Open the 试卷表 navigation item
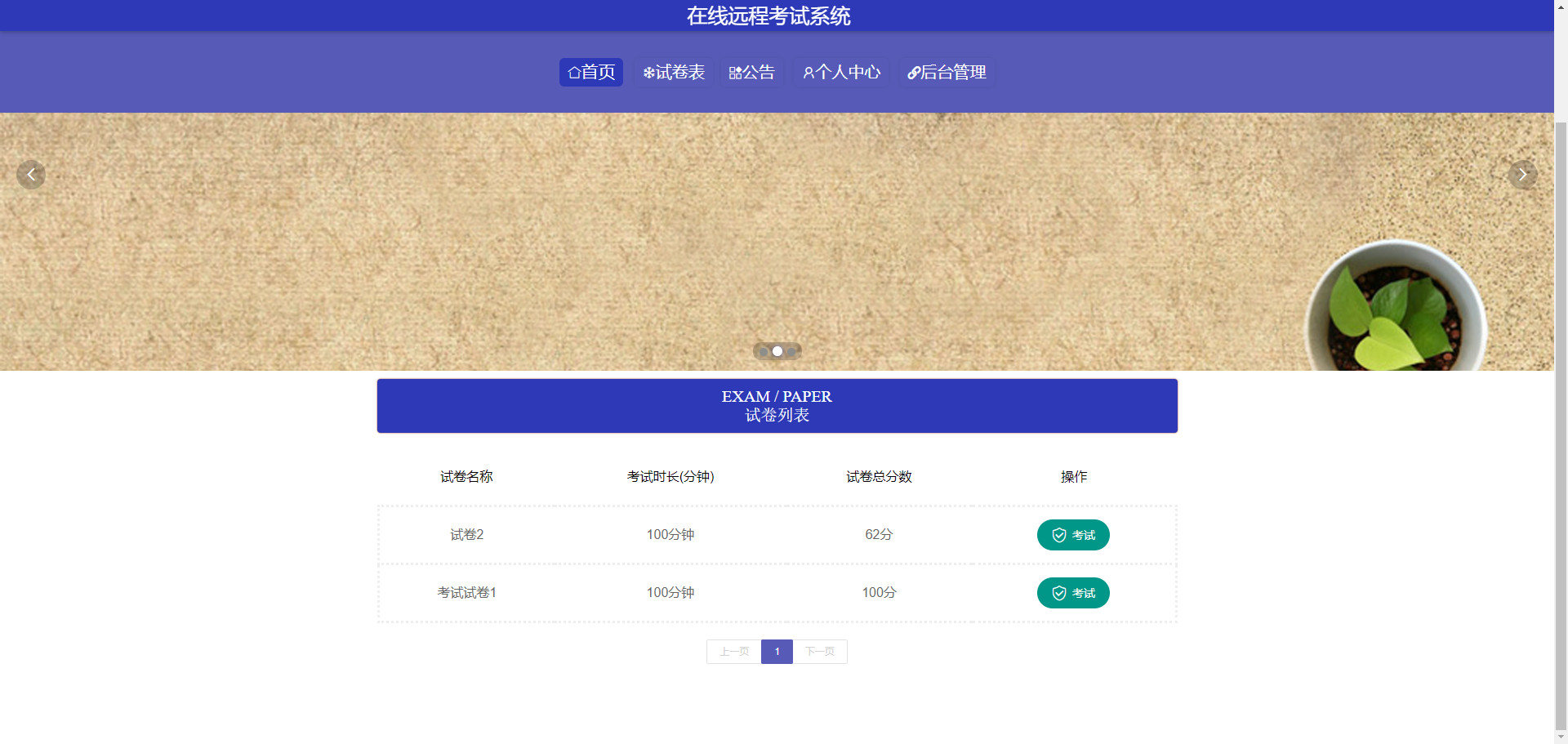The width and height of the screenshot is (1568, 744). 674,72
